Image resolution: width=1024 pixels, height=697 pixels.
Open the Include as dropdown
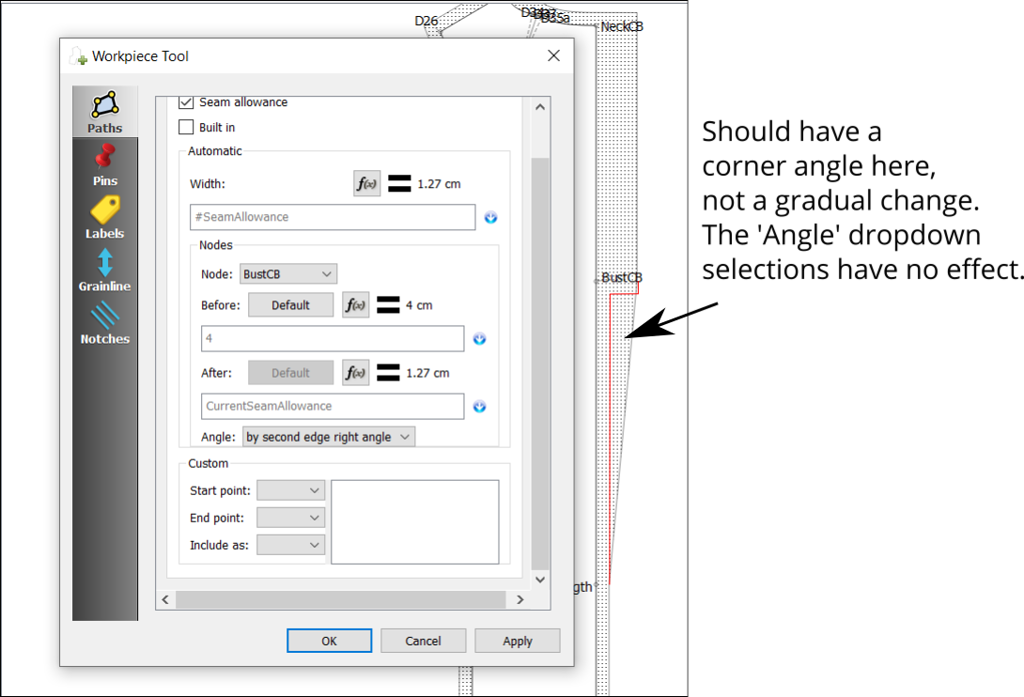[290, 544]
